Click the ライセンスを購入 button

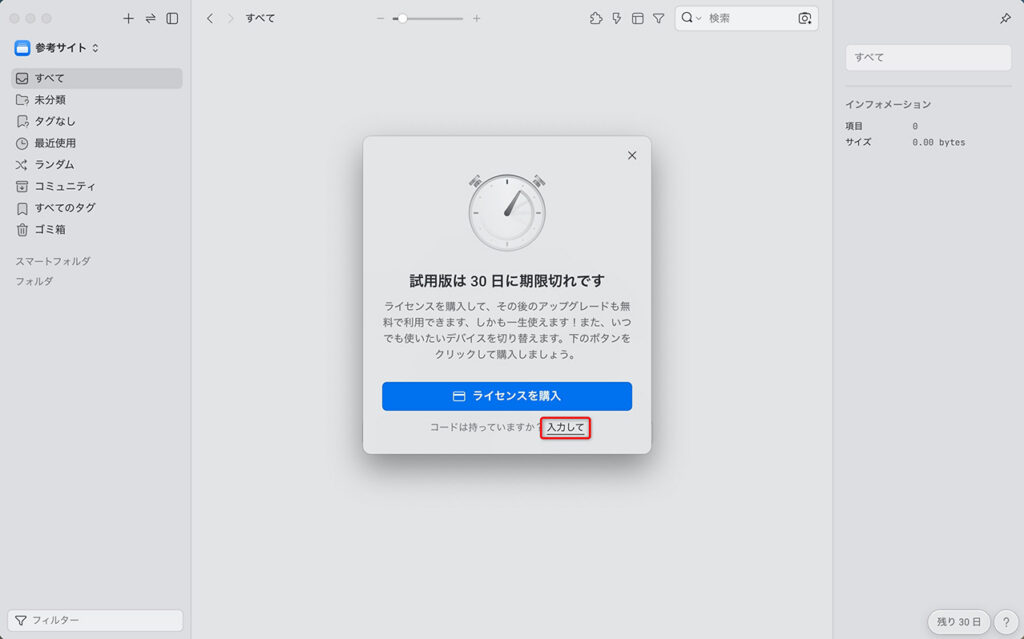[x=507, y=396]
